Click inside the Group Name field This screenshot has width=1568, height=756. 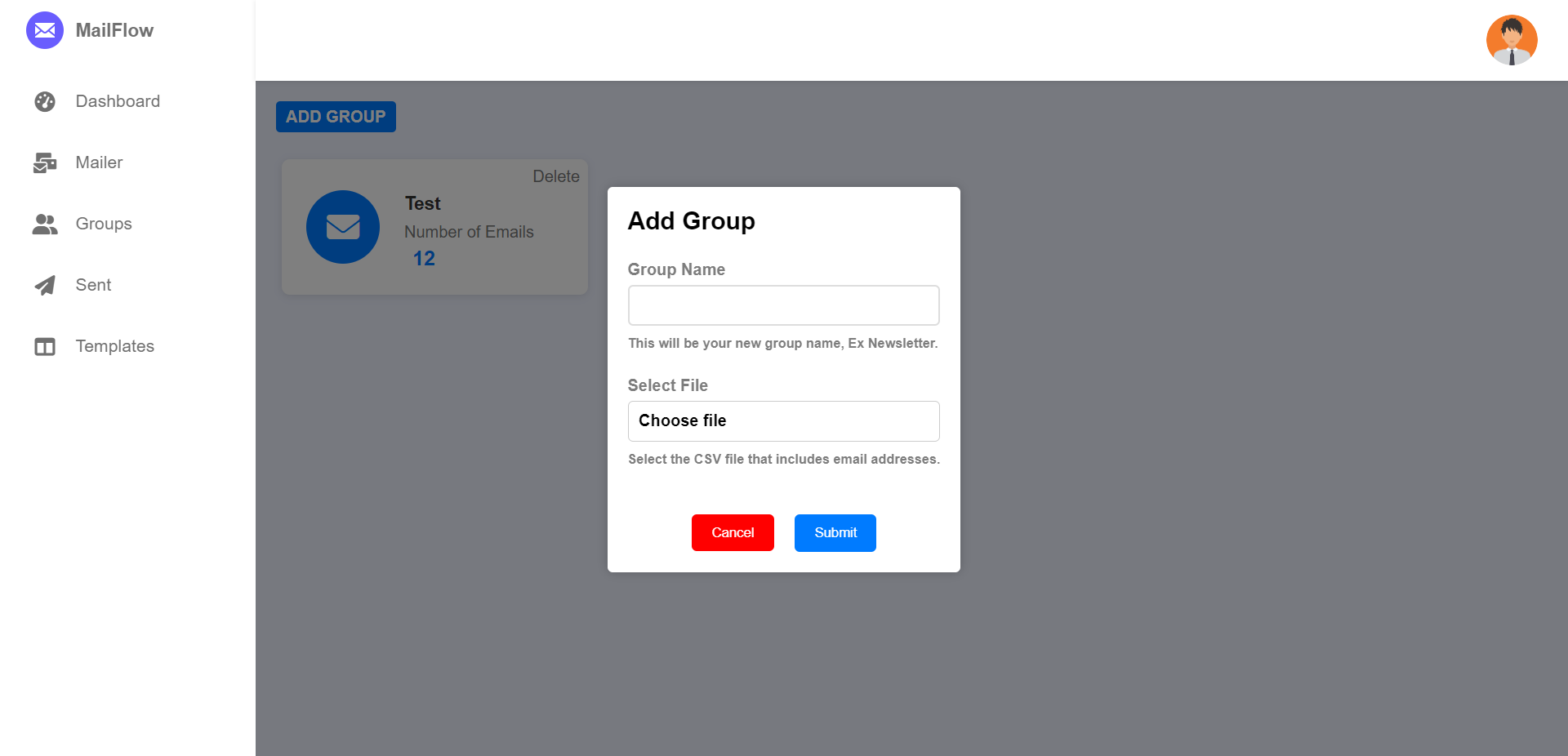782,305
